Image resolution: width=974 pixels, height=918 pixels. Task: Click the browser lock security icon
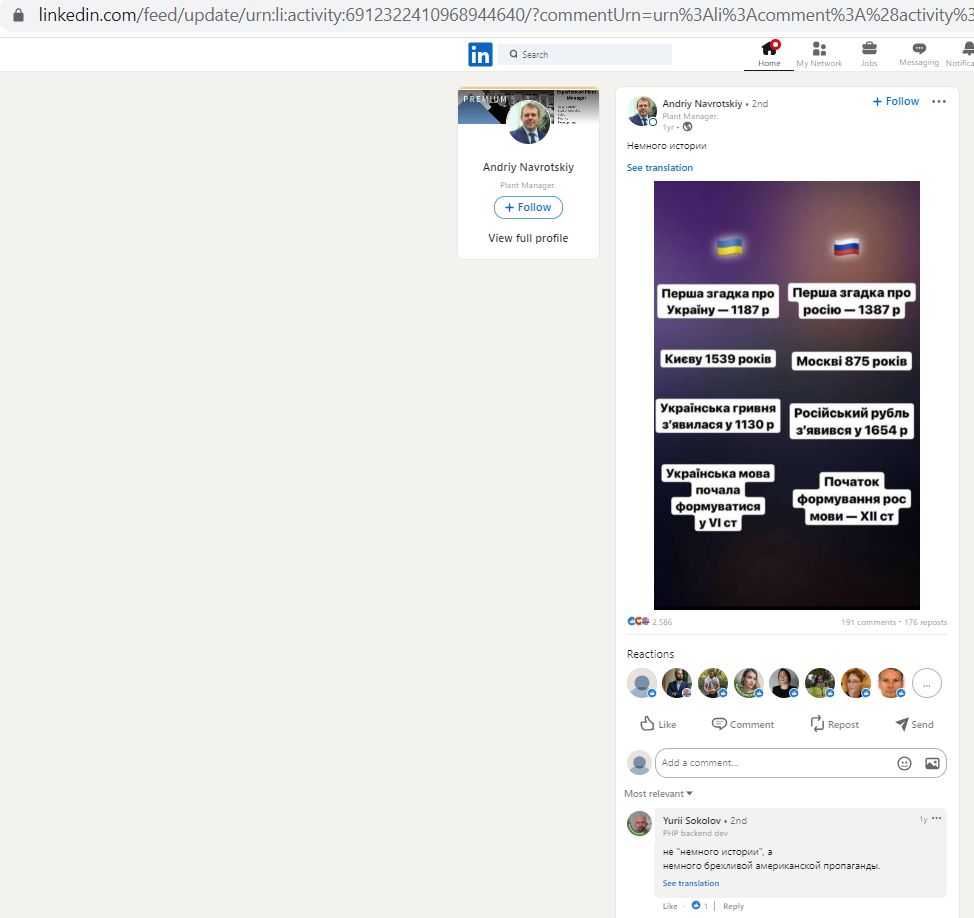(x=19, y=15)
